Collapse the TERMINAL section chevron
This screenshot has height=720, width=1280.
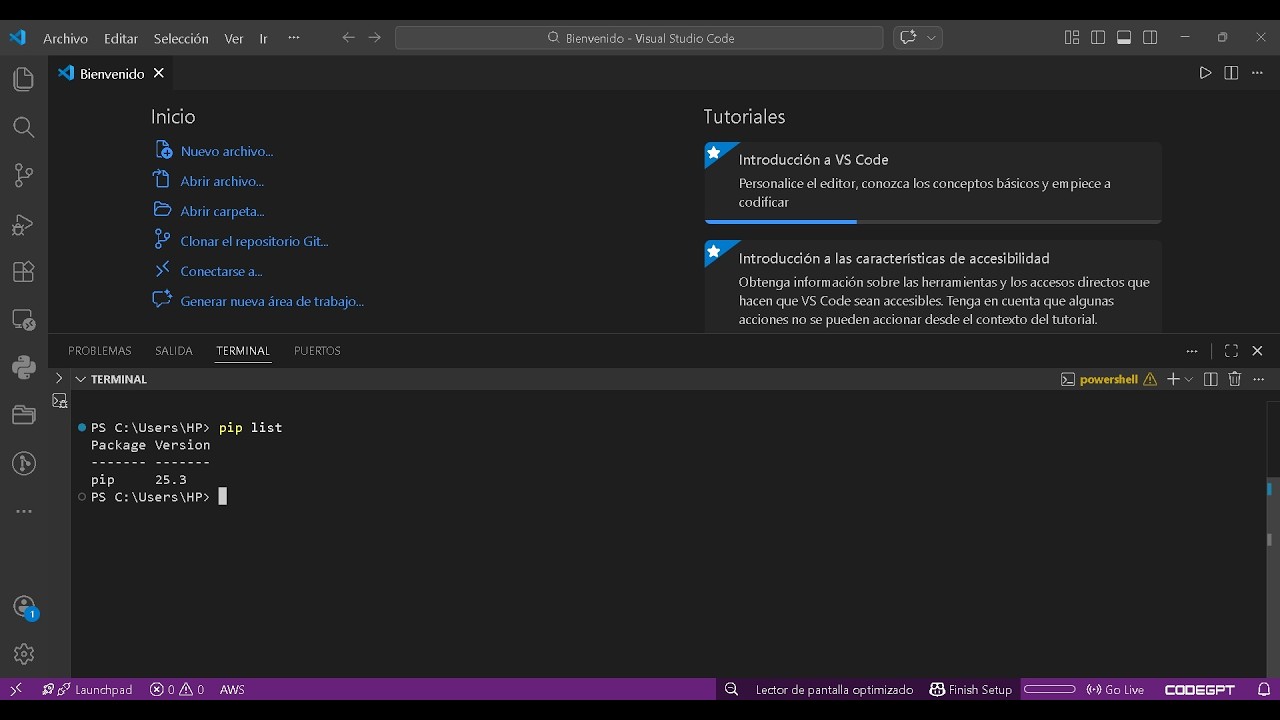pos(80,379)
